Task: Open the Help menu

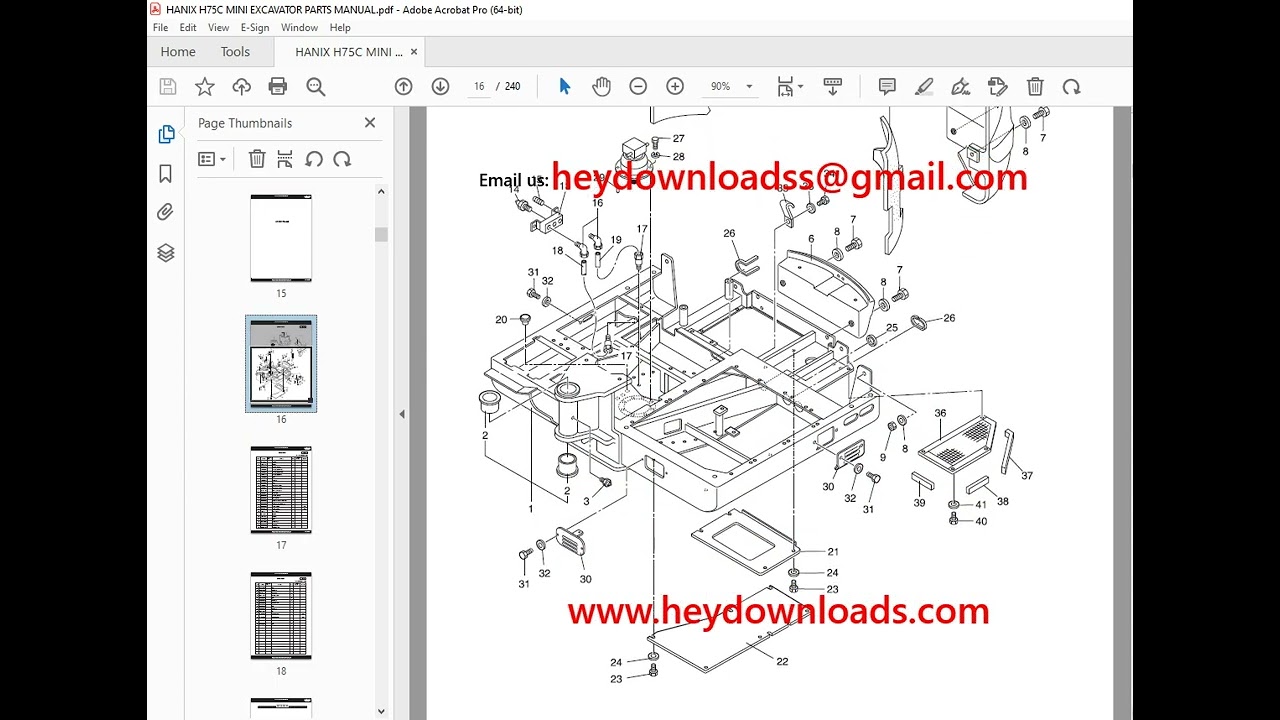Action: pos(340,28)
